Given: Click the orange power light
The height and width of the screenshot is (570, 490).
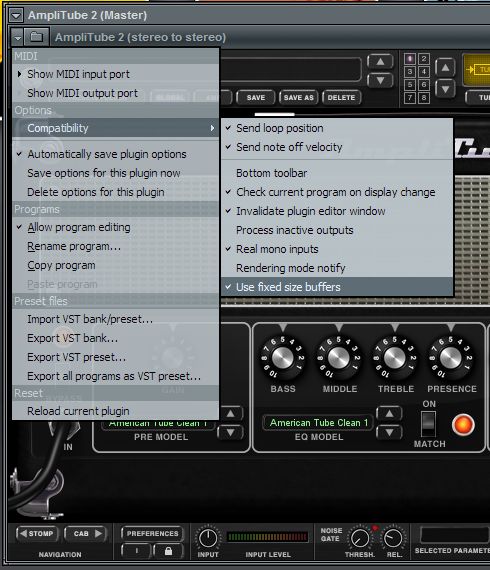Looking at the screenshot, I should click(x=463, y=425).
